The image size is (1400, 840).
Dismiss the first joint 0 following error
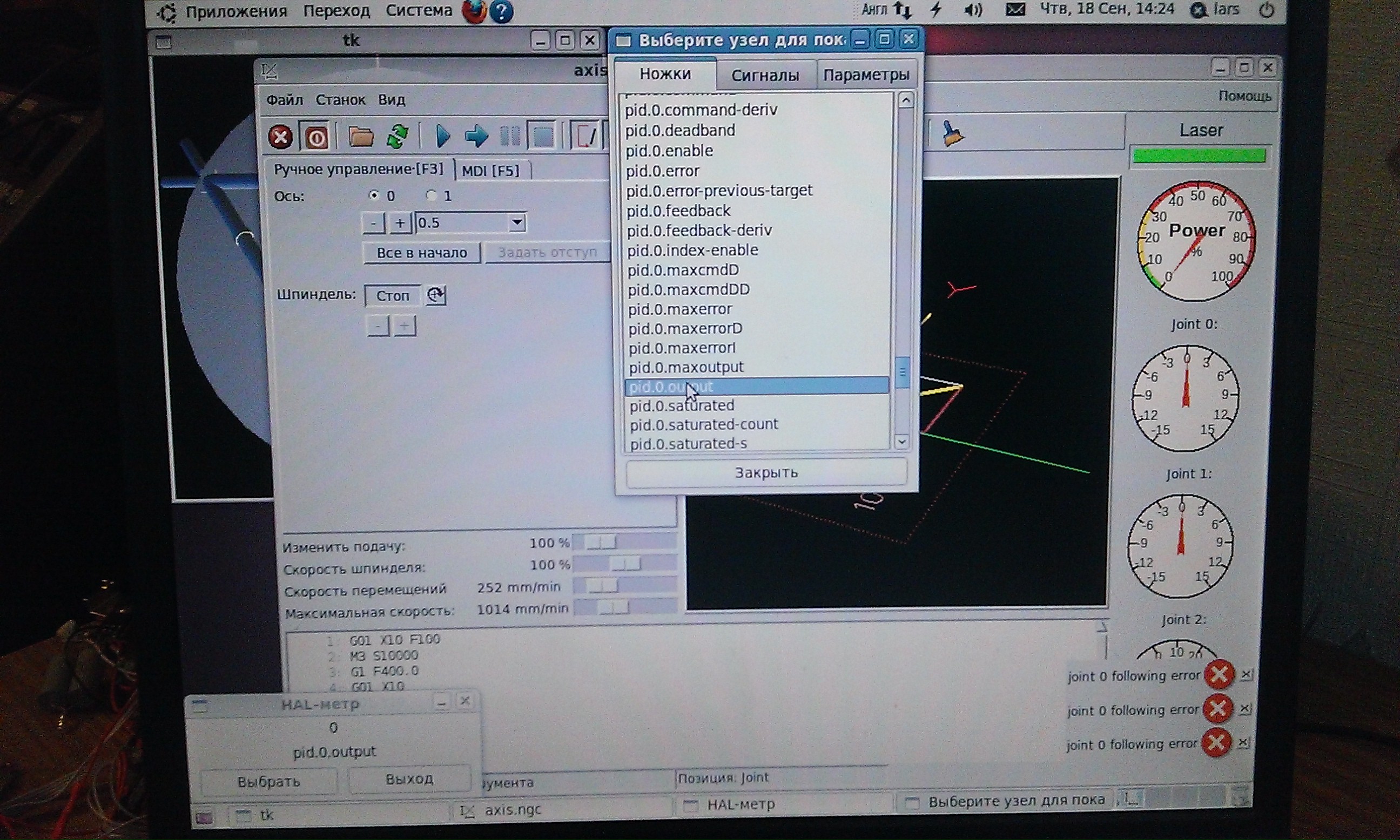click(1246, 675)
